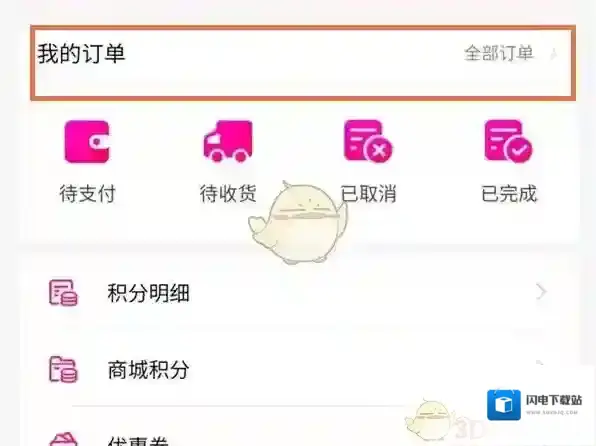Click the 商城积分 folder icon

pos(63,369)
